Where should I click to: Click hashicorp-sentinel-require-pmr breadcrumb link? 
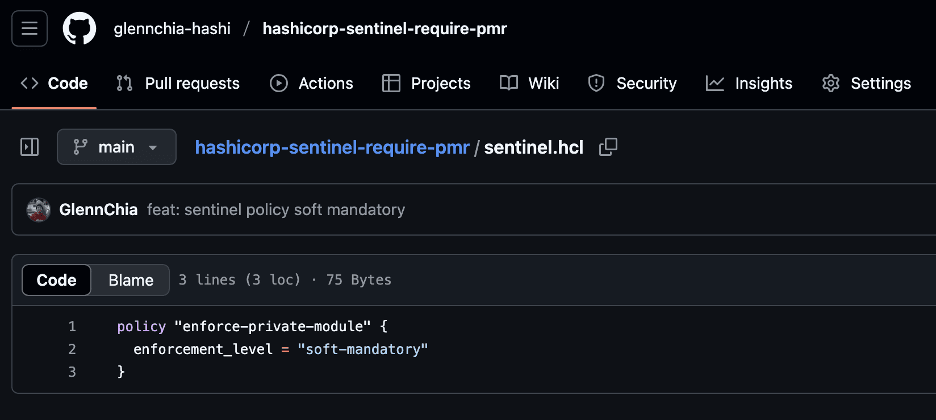pos(332,147)
